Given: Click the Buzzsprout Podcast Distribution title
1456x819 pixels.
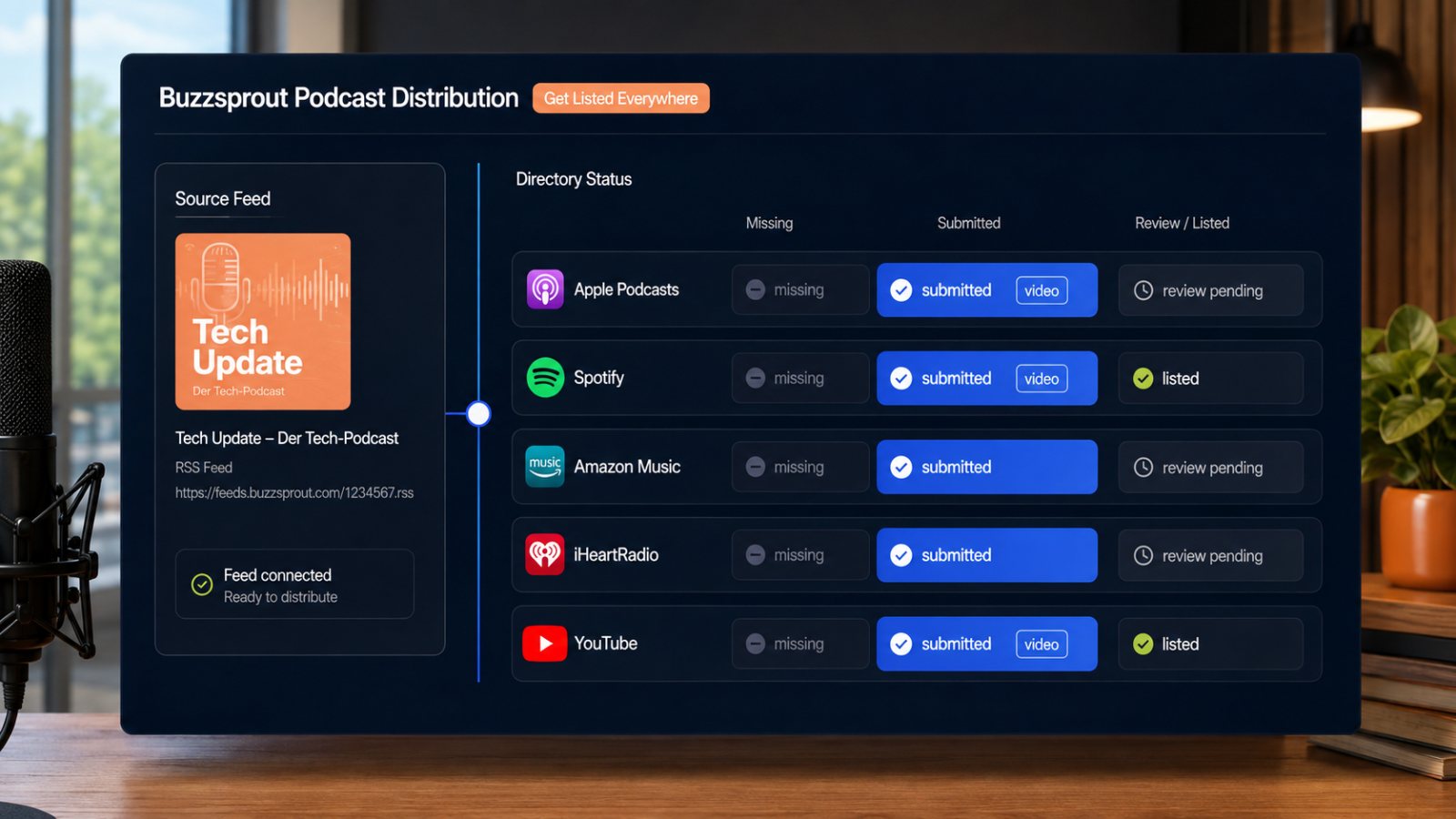Looking at the screenshot, I should click(x=339, y=97).
